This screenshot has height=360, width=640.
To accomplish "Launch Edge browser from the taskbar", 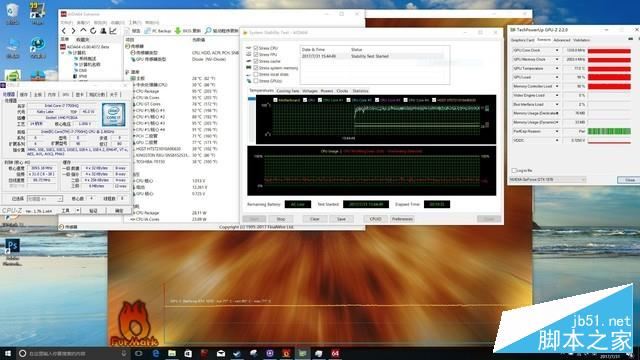I will (x=156, y=353).
